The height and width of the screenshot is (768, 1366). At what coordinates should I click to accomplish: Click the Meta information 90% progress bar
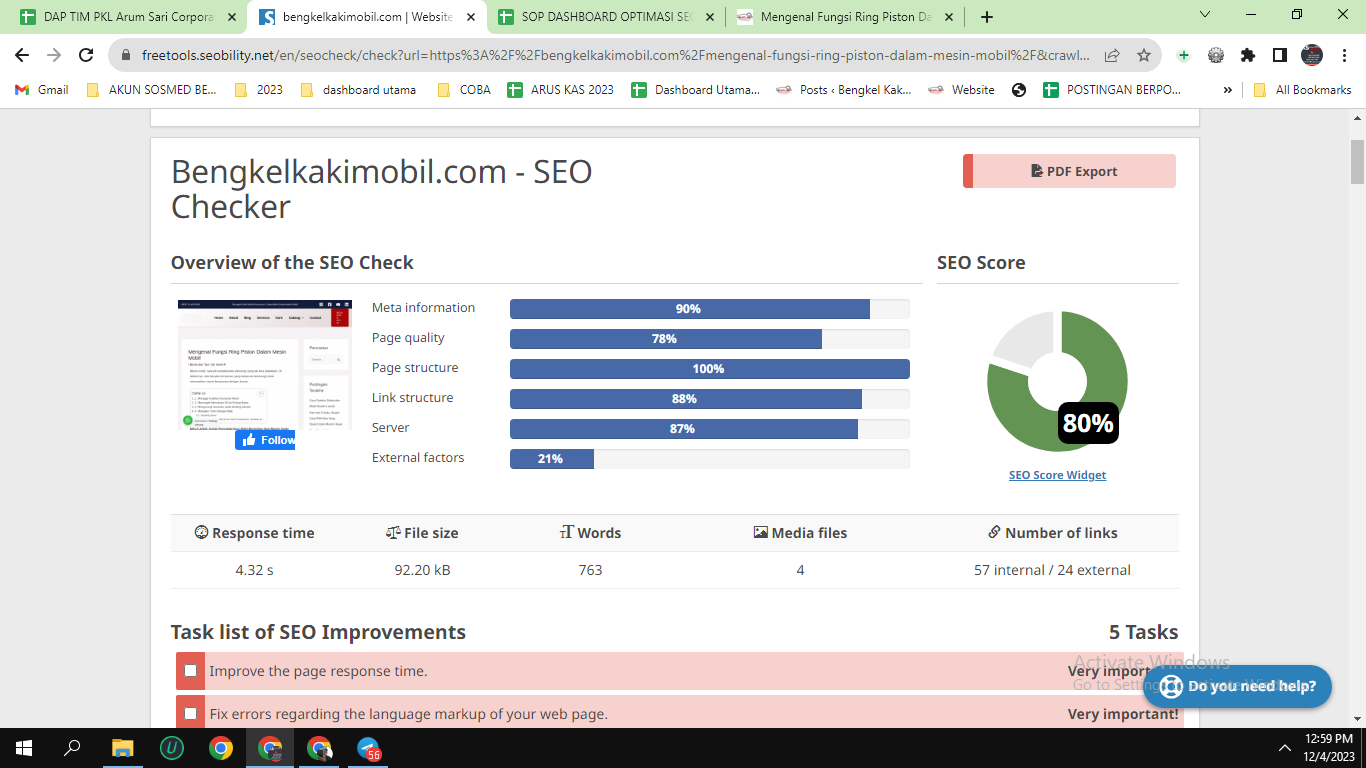coord(710,309)
